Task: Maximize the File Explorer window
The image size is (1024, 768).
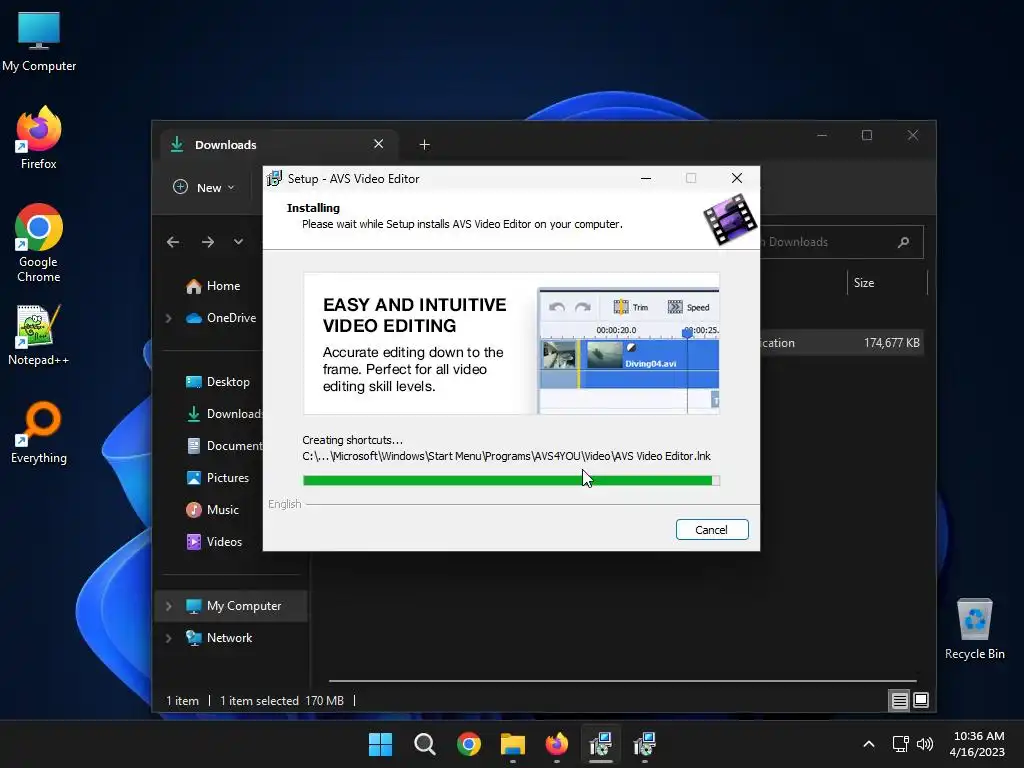Action: [867, 135]
